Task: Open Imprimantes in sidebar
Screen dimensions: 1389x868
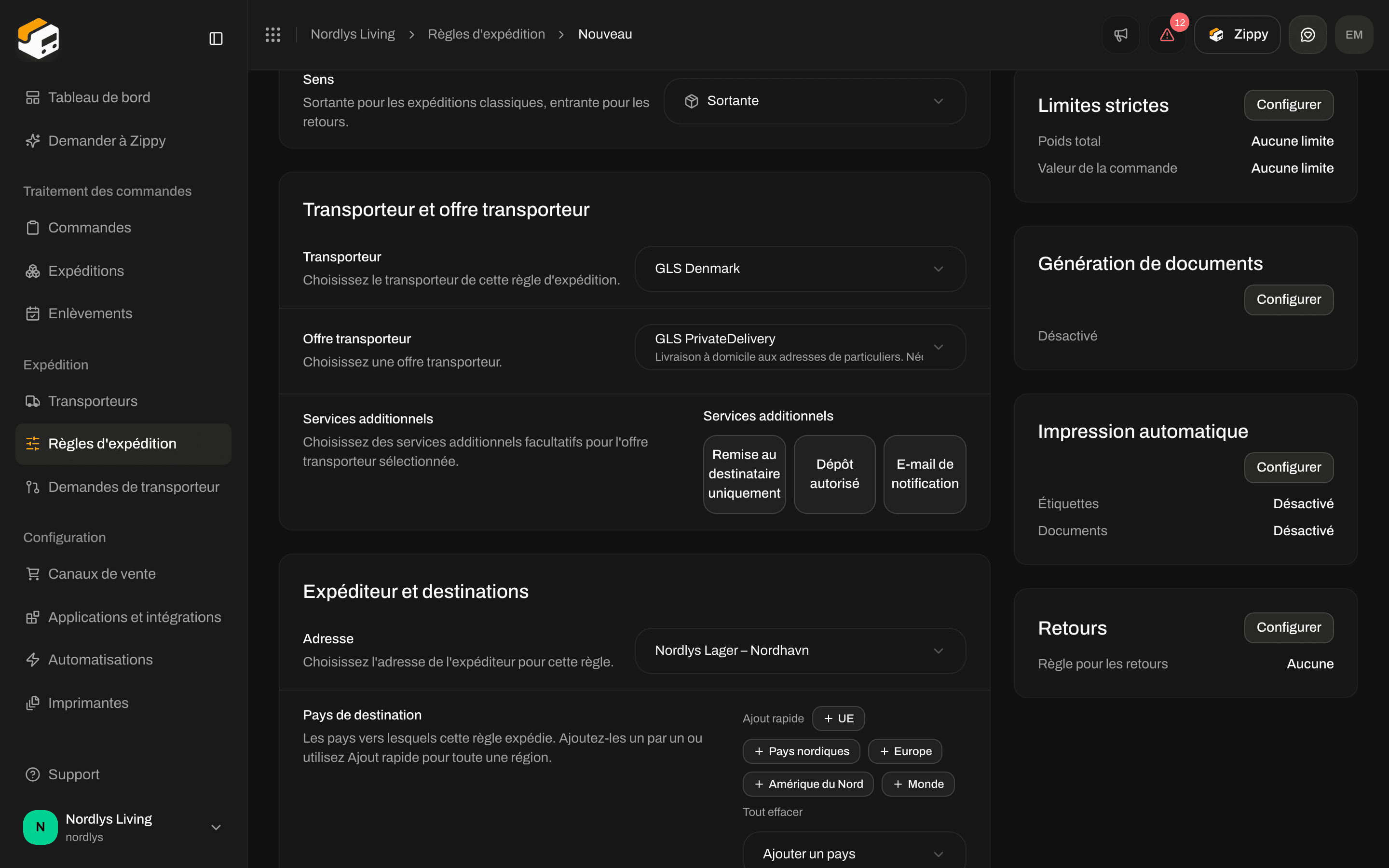Action: [123, 703]
